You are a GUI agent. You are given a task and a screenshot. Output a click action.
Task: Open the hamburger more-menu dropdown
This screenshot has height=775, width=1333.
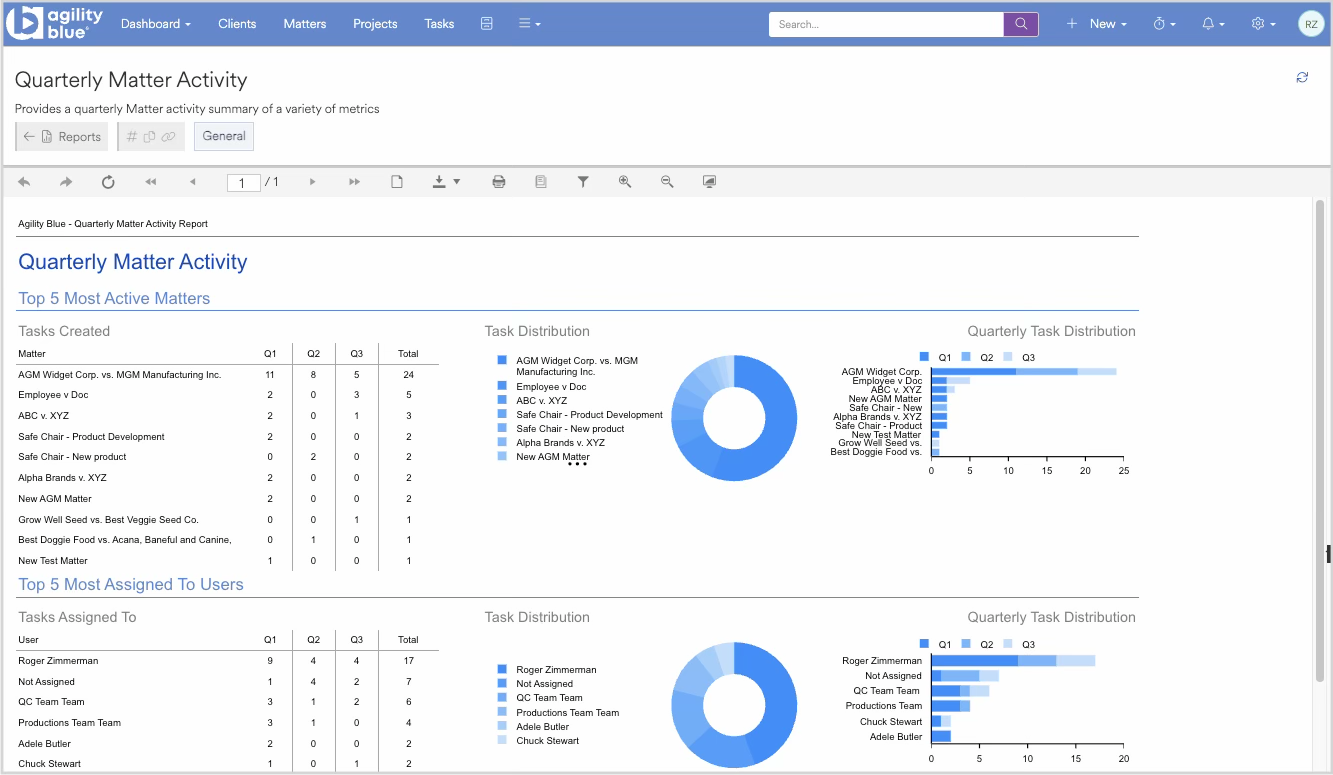(x=530, y=24)
